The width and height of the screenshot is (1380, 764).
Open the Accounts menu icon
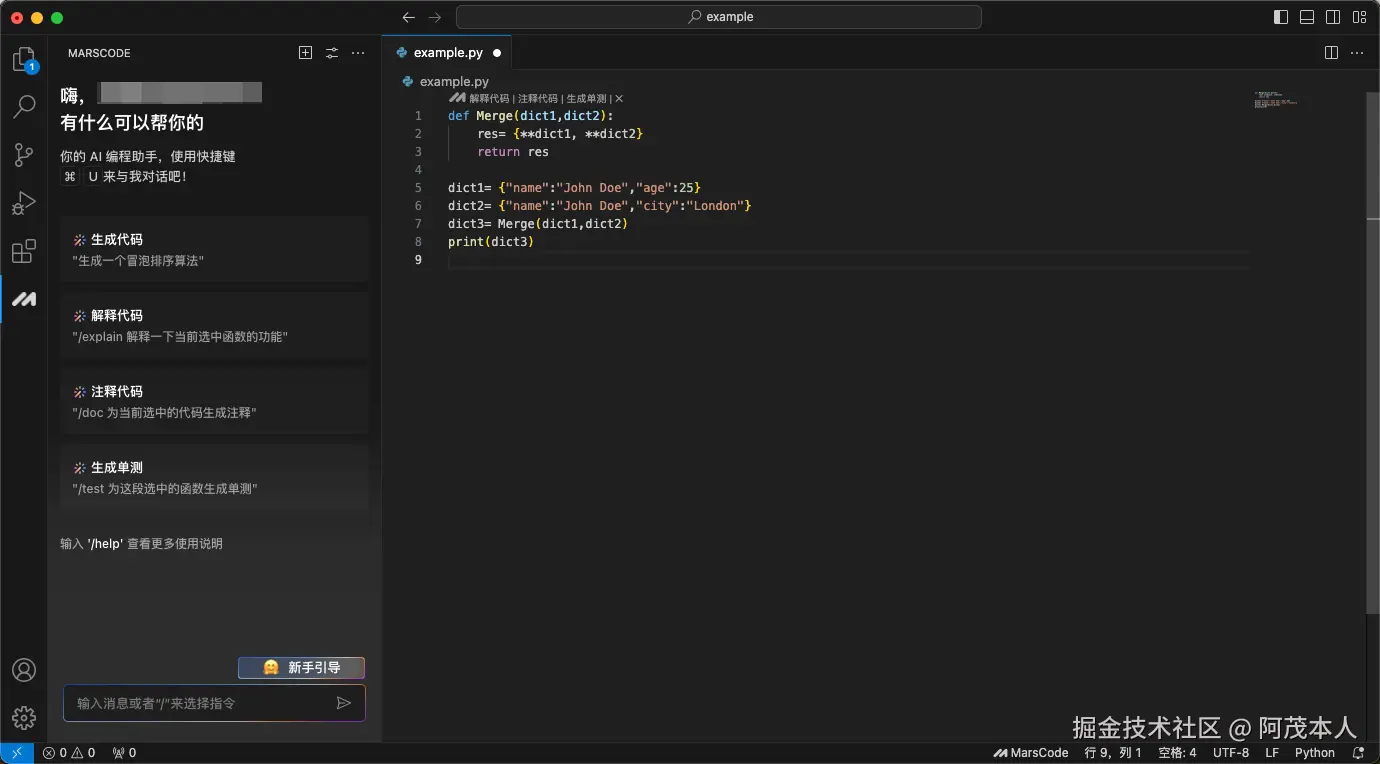24,670
